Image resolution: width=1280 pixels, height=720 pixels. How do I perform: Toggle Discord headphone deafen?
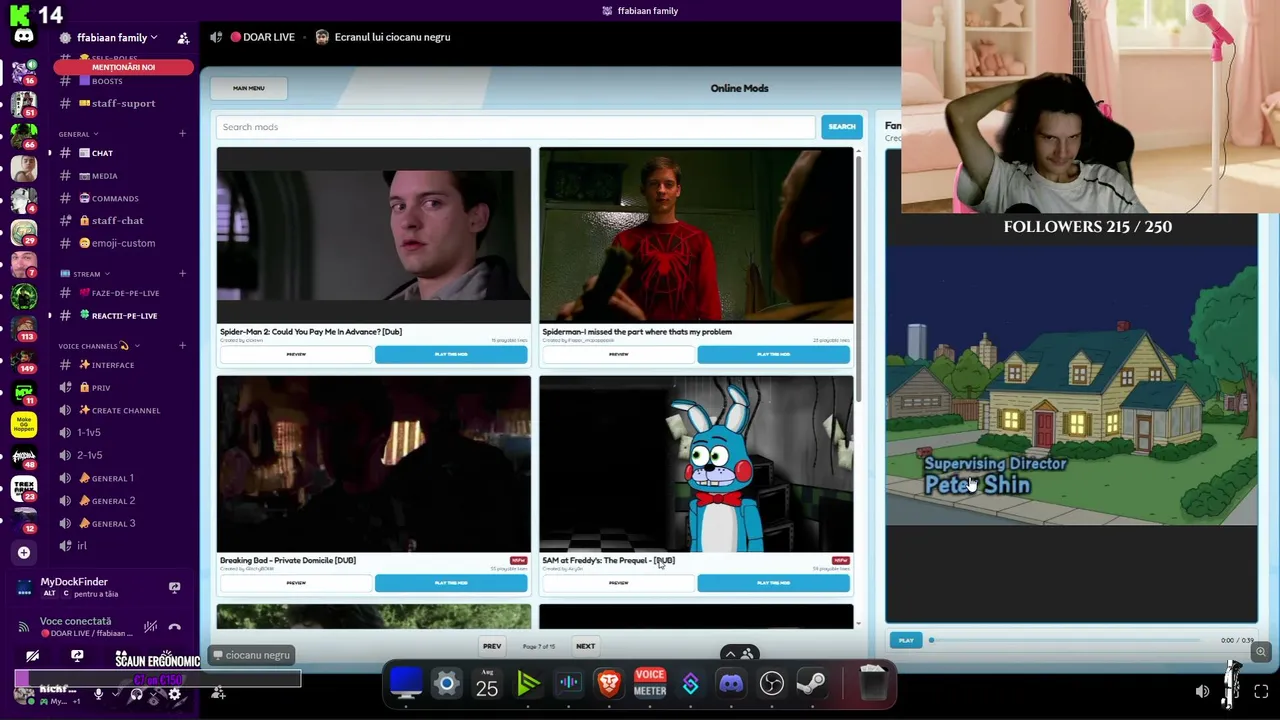click(136, 694)
